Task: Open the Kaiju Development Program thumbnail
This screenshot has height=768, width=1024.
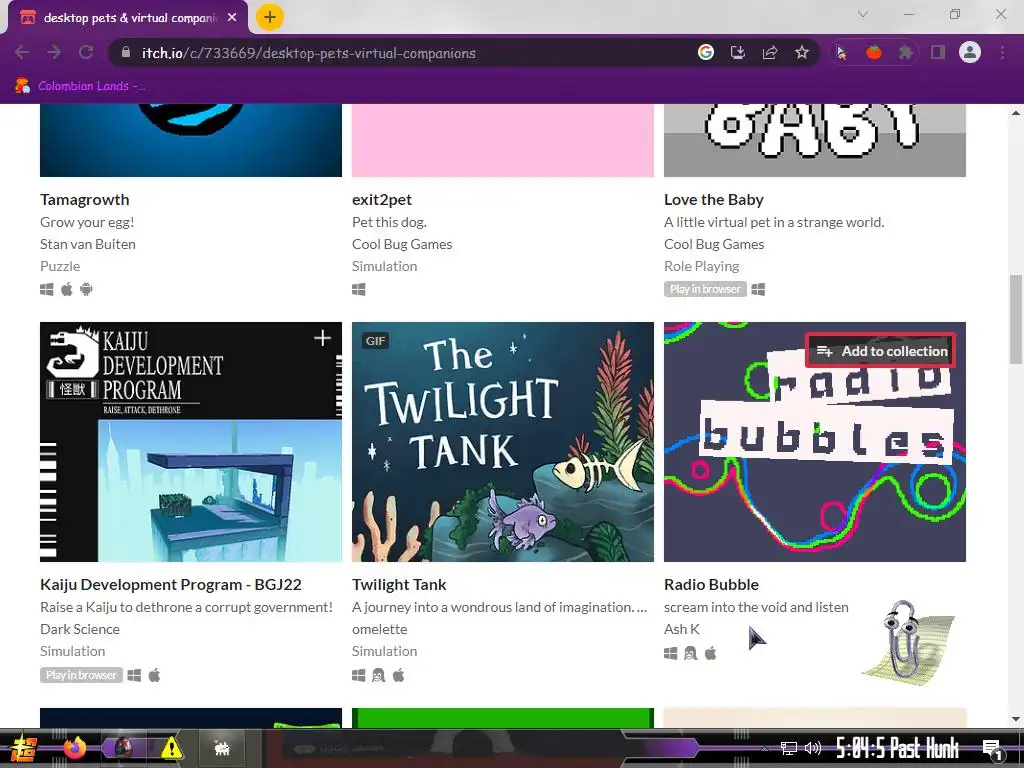Action: [191, 441]
